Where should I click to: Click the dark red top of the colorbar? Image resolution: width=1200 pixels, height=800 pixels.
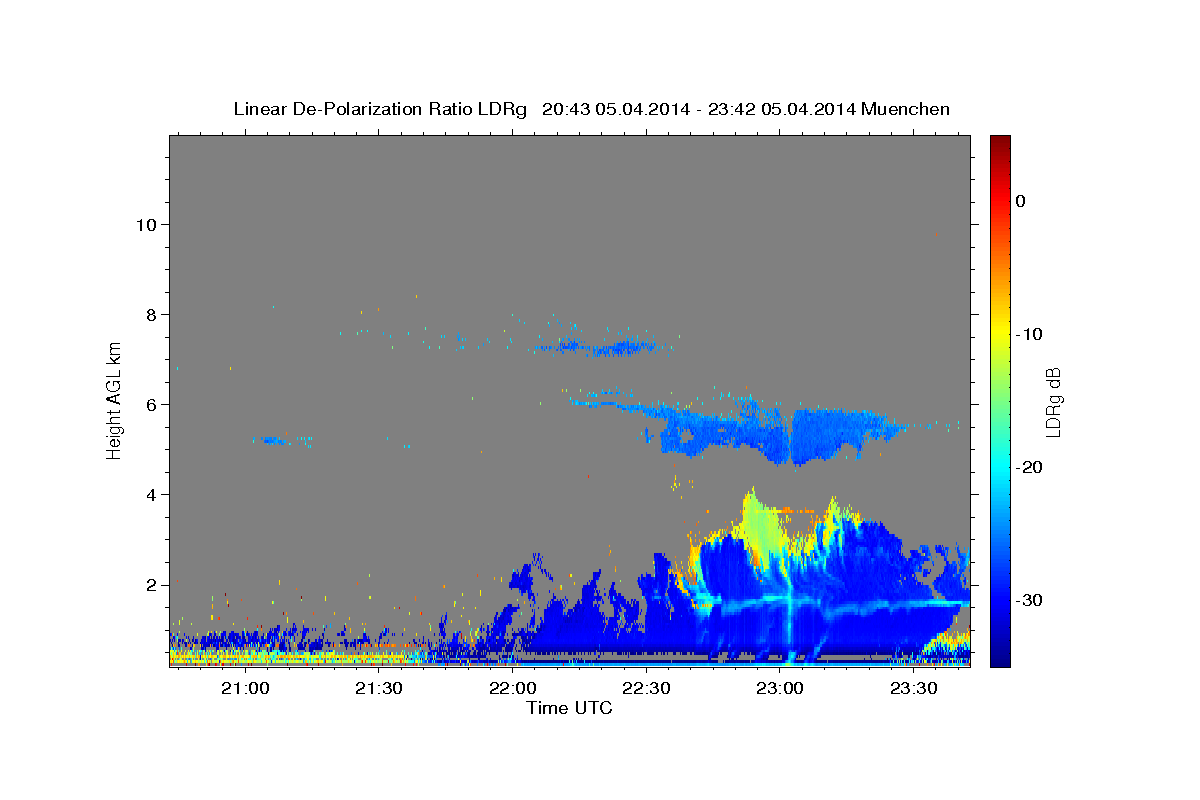pos(1000,142)
